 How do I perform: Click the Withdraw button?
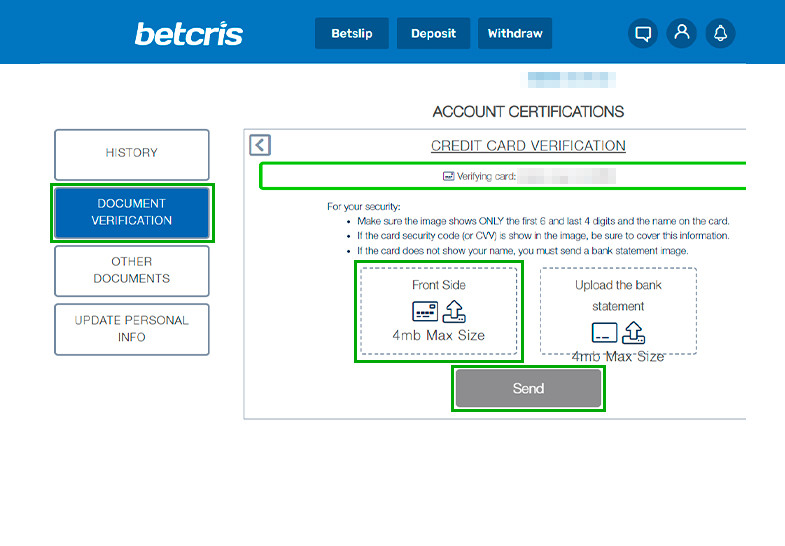[x=515, y=34]
